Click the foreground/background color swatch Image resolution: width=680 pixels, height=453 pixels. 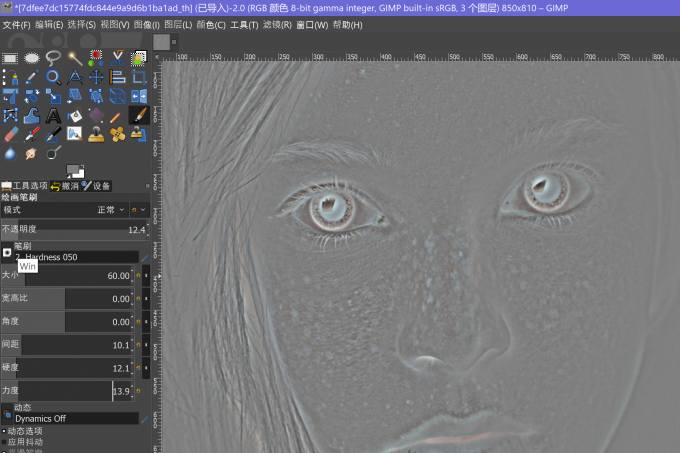point(75,171)
